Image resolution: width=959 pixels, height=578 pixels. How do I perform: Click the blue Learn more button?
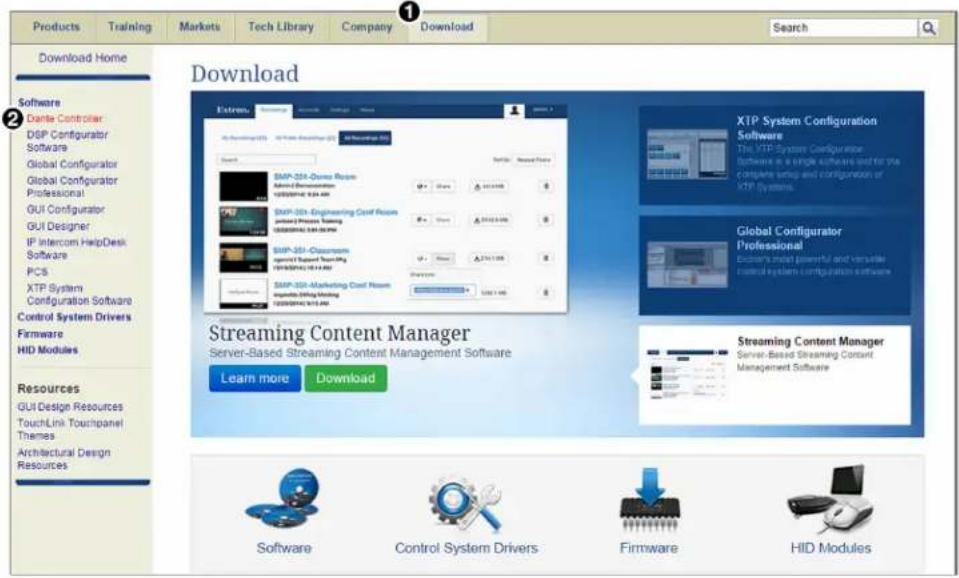[x=254, y=379]
